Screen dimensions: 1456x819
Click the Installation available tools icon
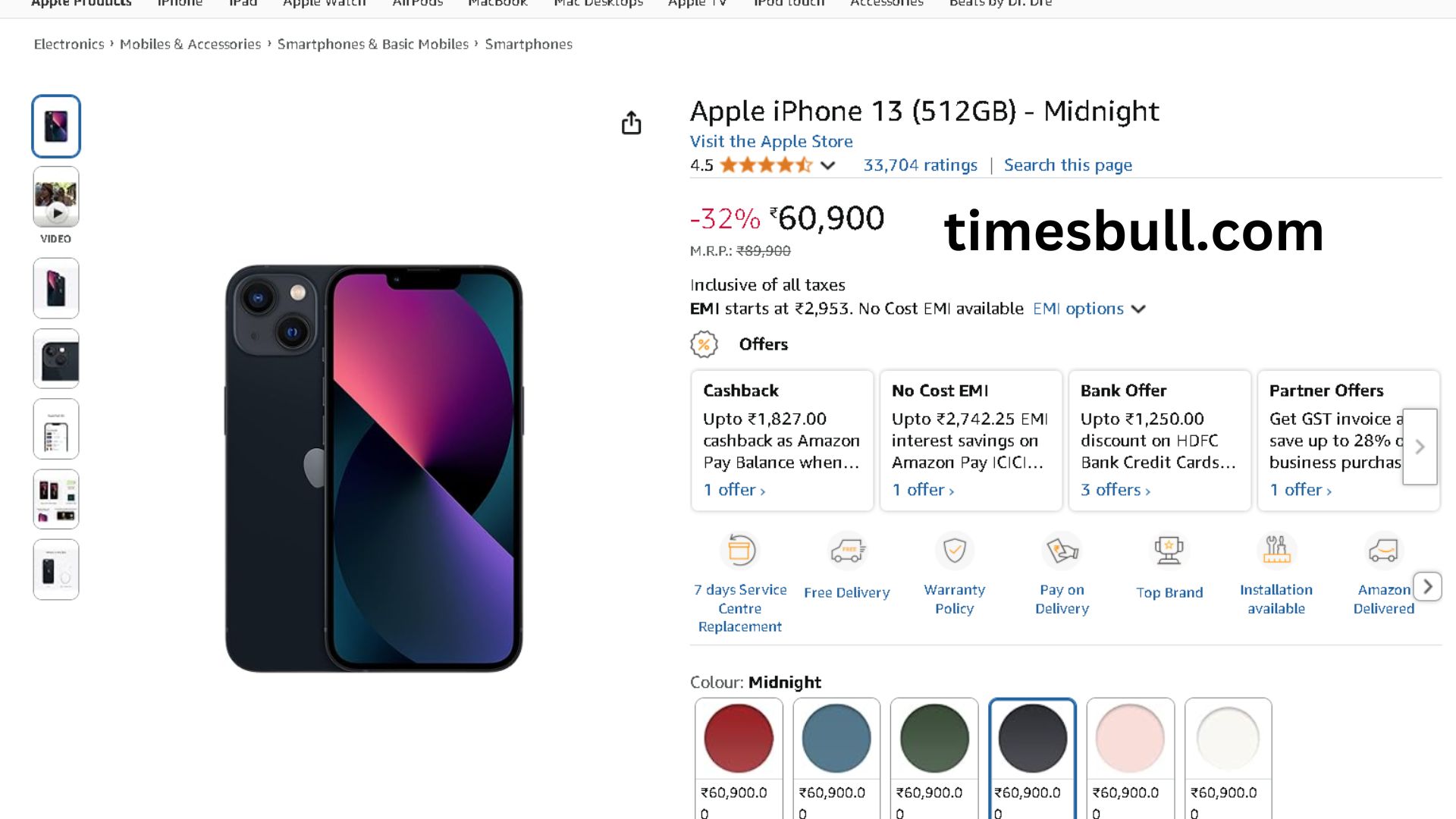pos(1276,551)
